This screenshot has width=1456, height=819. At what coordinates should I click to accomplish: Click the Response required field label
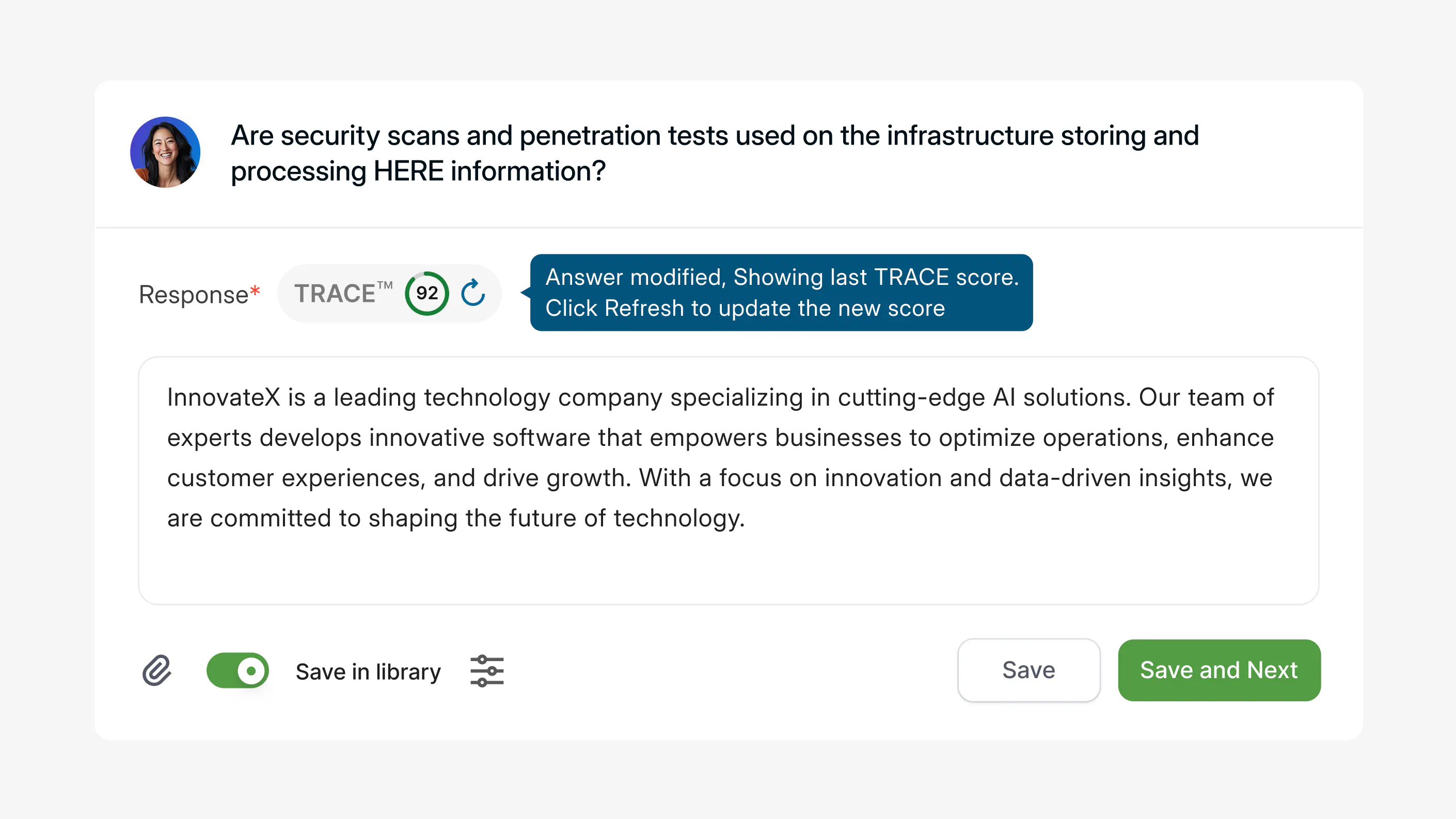(x=198, y=294)
